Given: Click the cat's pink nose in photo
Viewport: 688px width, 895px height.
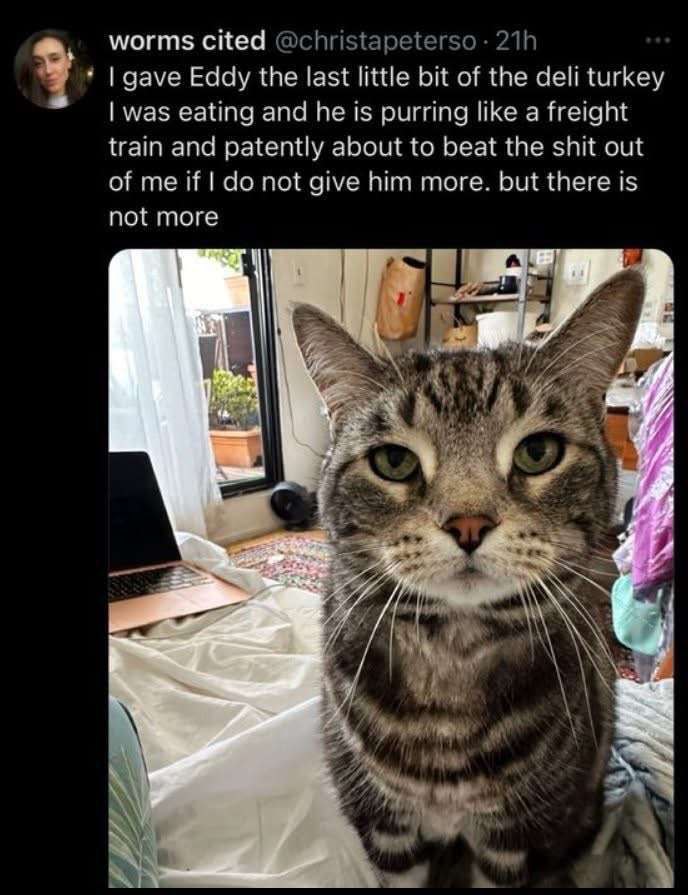Looking at the screenshot, I should coord(470,531).
